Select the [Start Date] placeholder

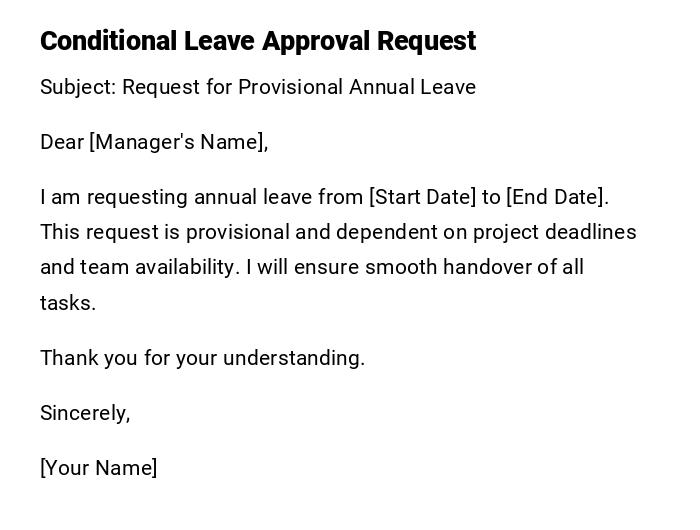tap(422, 197)
